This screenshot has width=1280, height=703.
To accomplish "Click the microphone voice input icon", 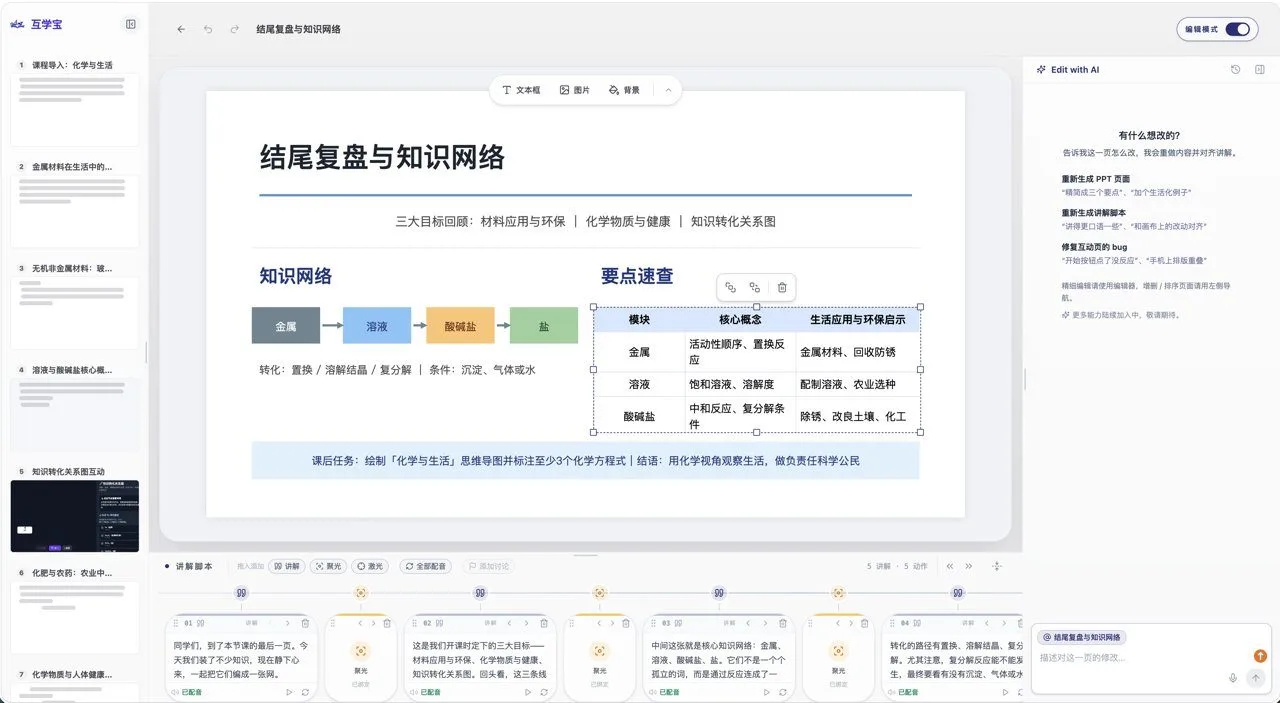I will pos(1232,678).
